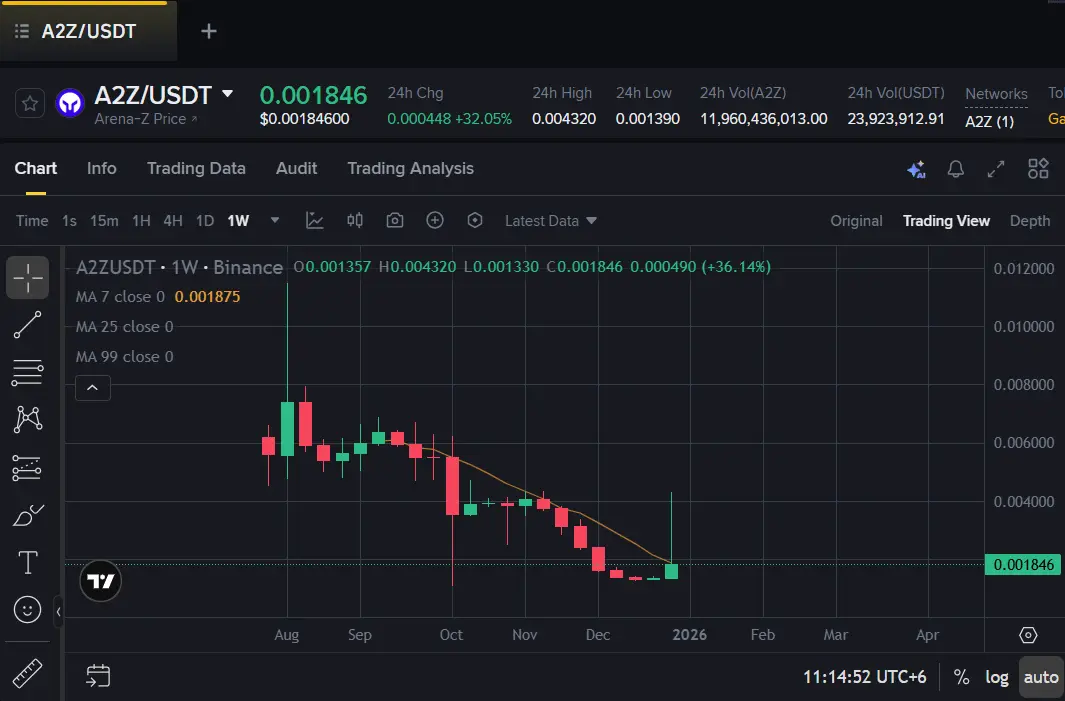The height and width of the screenshot is (701, 1065).
Task: Select the ruler measure tool
Action: point(28,674)
